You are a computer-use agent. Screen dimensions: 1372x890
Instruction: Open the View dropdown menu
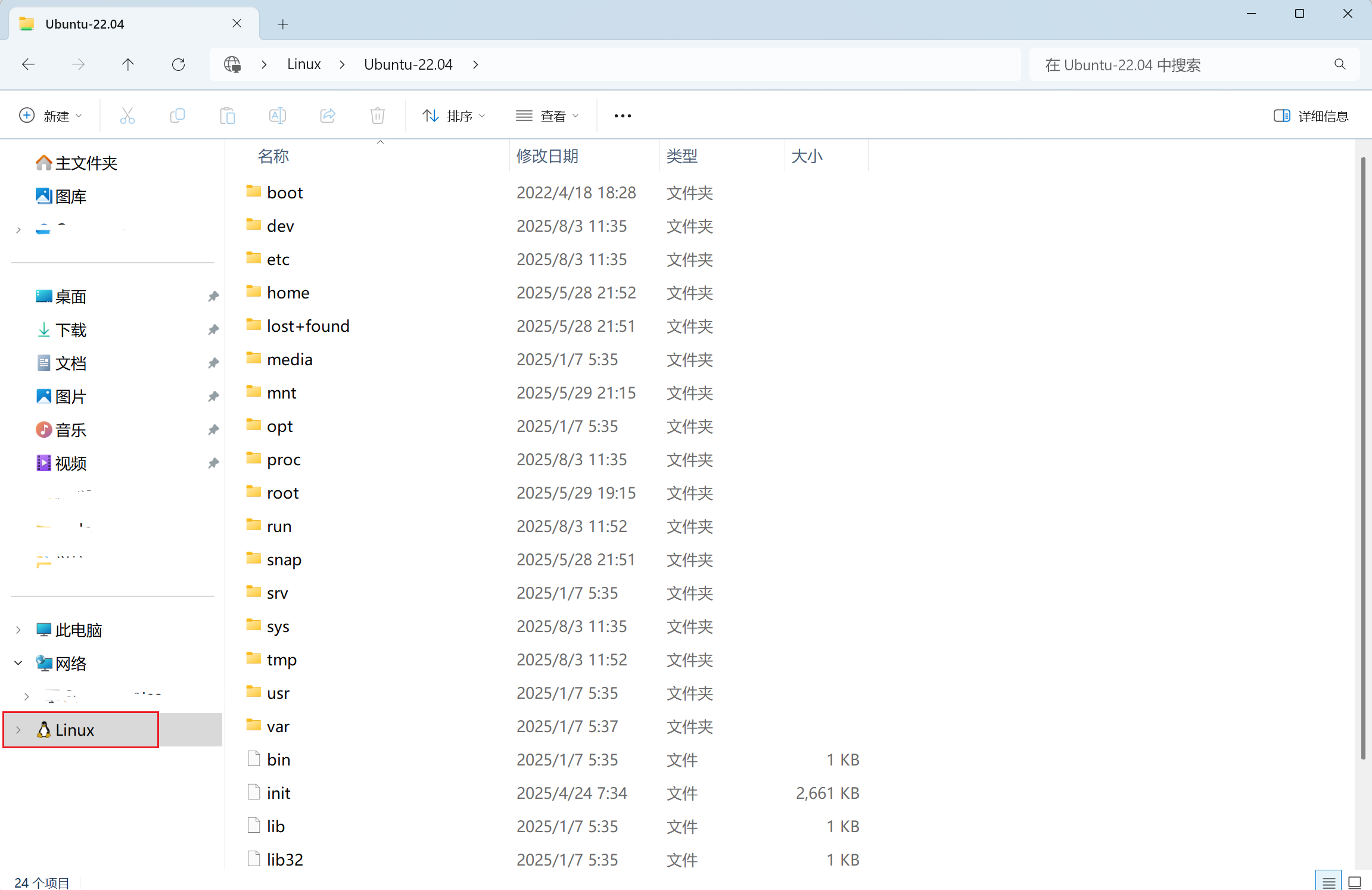547,116
